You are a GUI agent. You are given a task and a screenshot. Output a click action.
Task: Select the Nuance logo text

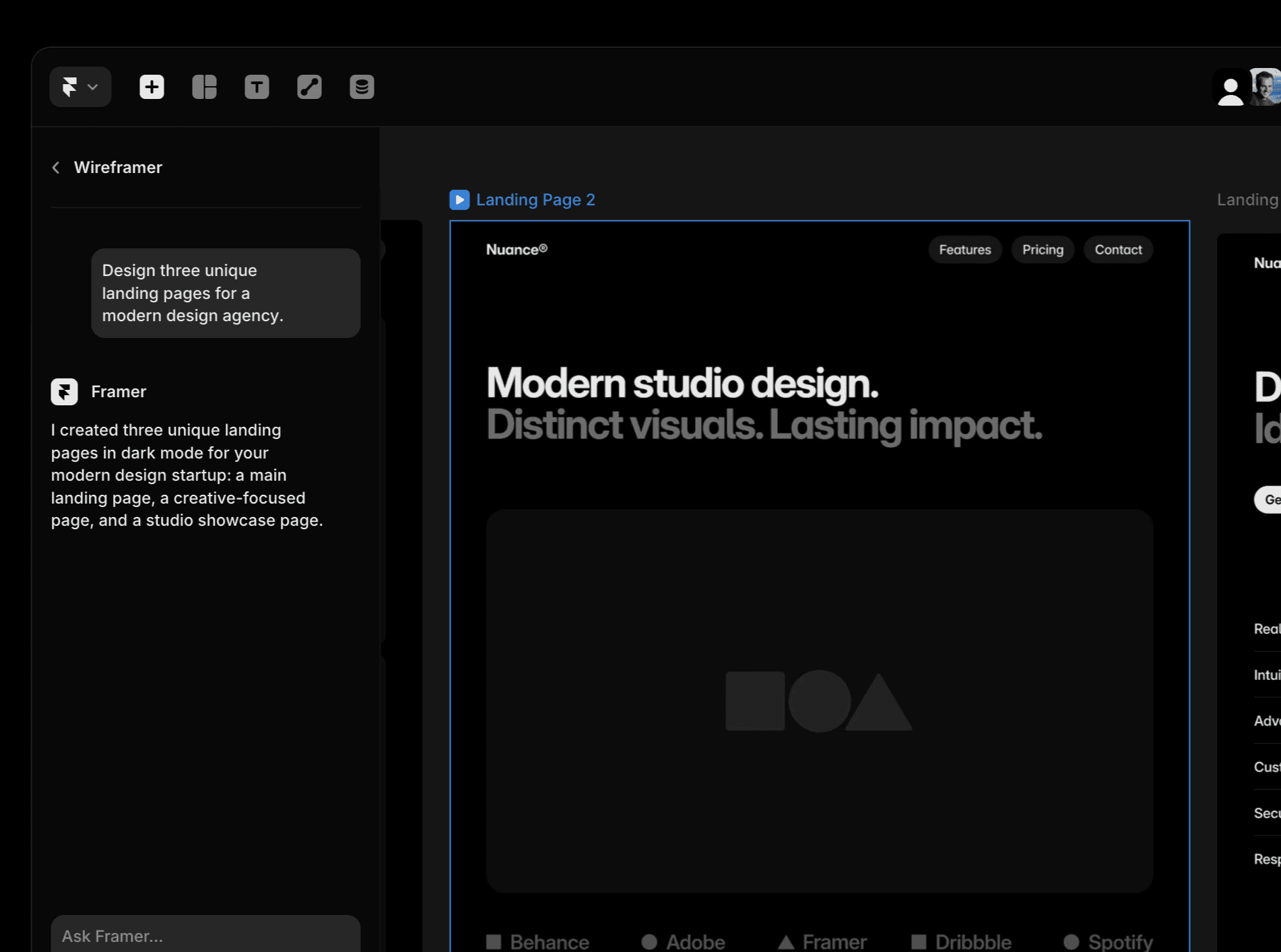coord(517,250)
